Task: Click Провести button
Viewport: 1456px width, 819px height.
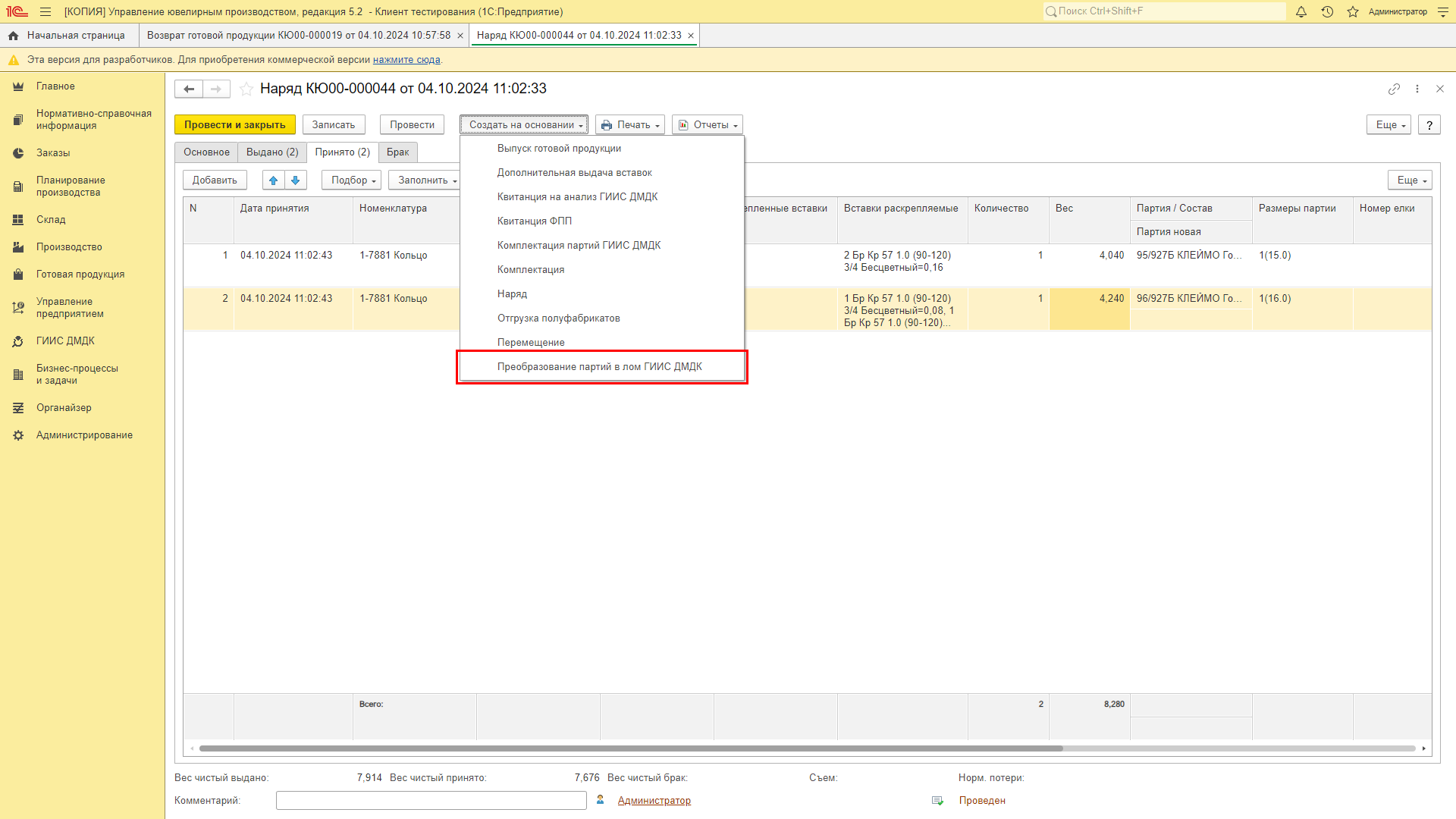Action: point(413,125)
